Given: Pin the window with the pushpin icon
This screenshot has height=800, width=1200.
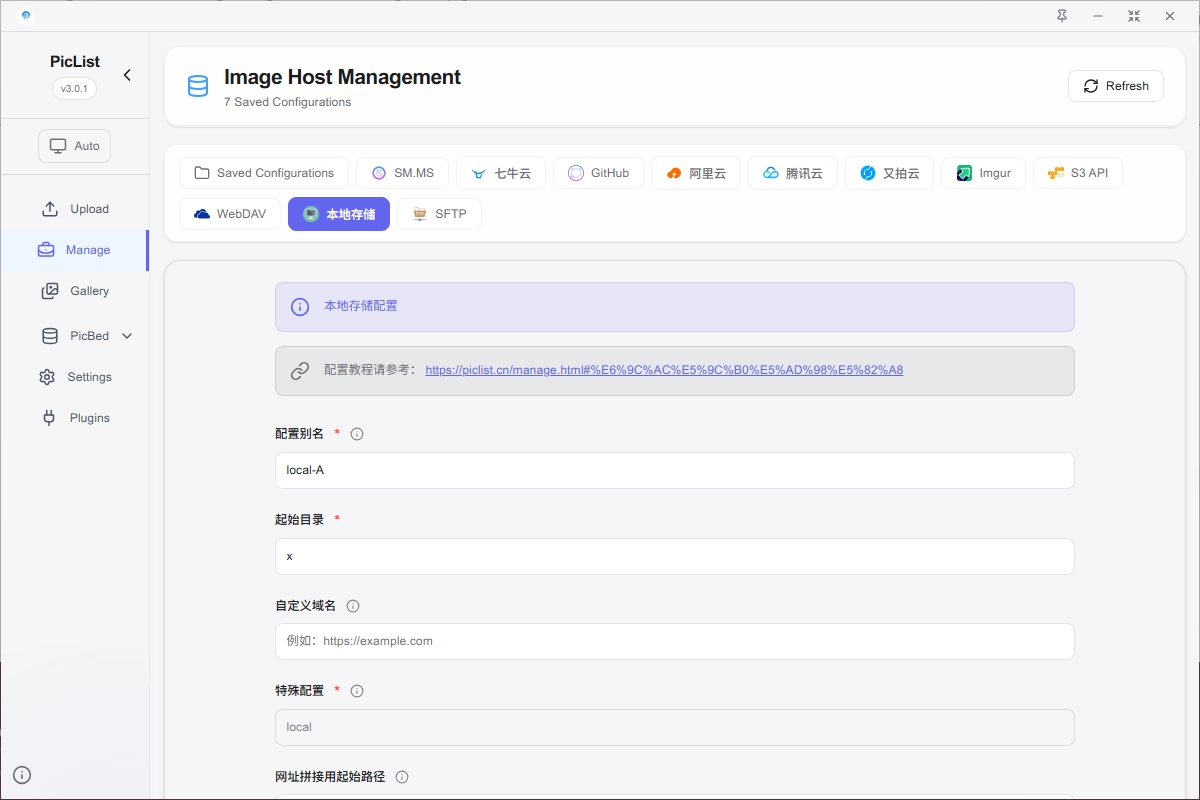Looking at the screenshot, I should point(1062,16).
